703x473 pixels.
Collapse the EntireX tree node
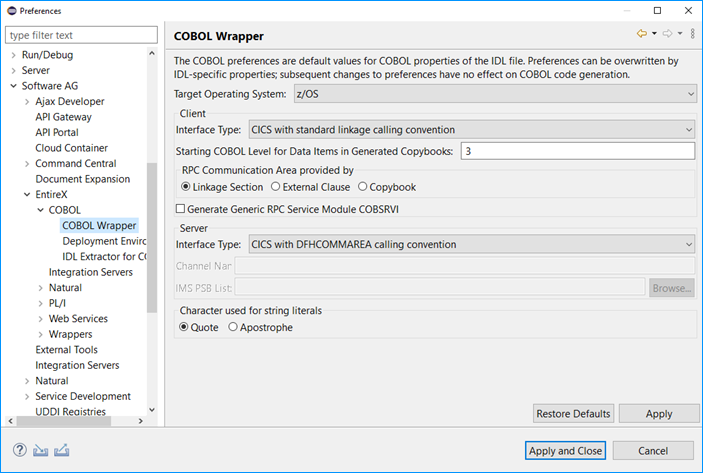27,195
